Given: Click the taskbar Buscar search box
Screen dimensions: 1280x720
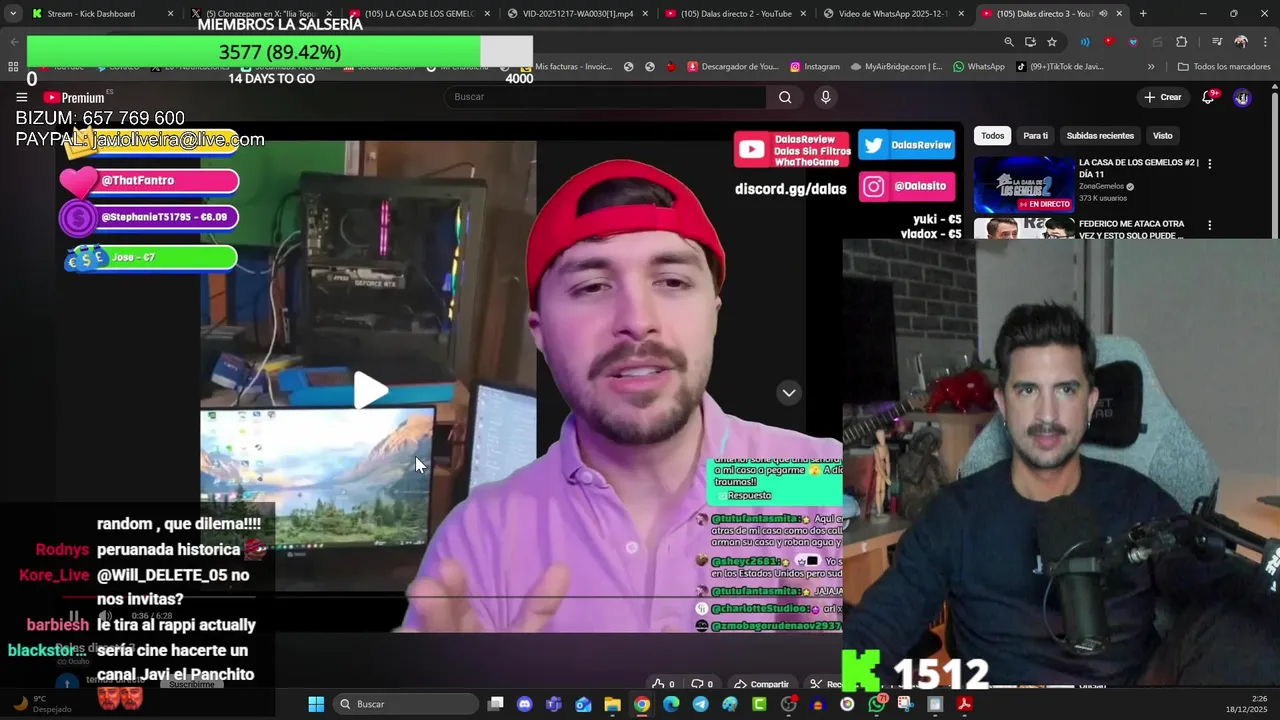Looking at the screenshot, I should point(405,704).
